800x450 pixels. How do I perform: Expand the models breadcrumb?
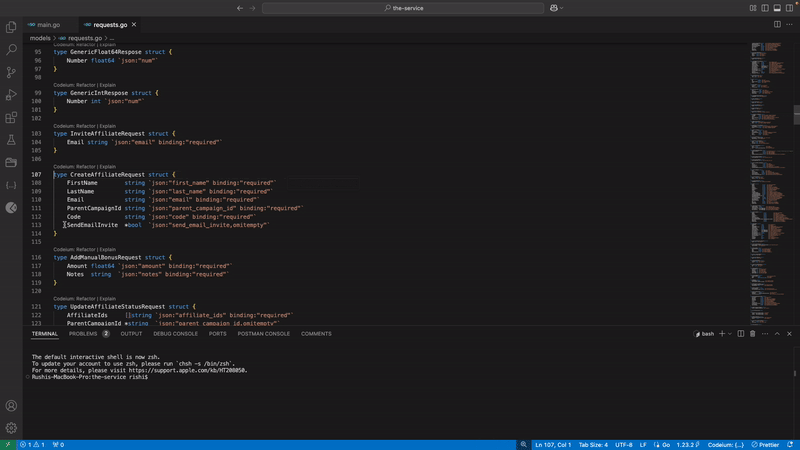(40, 38)
